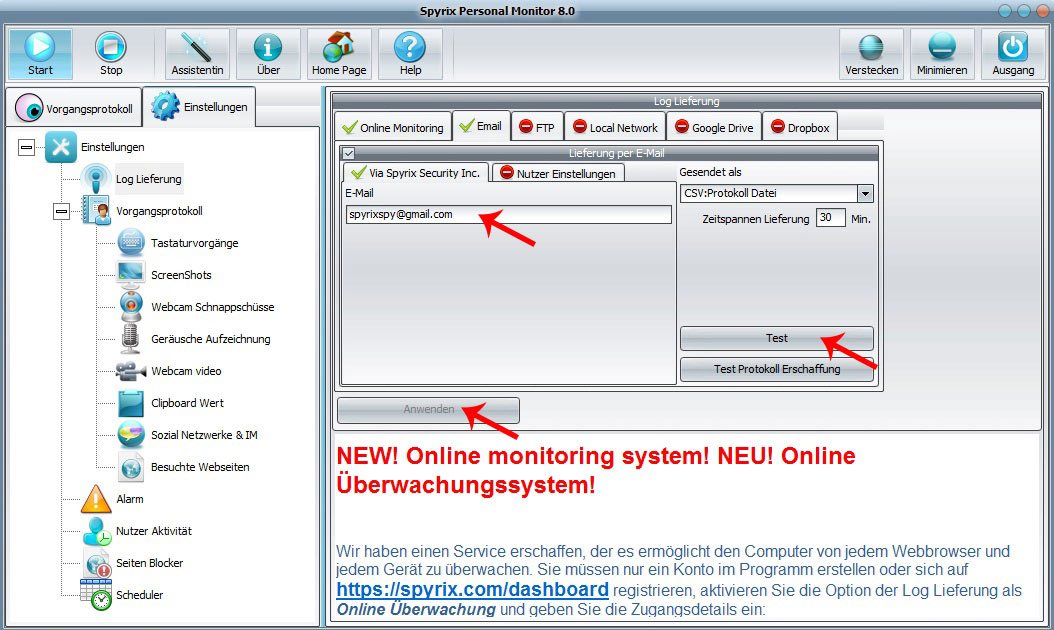Screen dimensions: 1054x630
Task: Open the spyrix.com/dashboard link
Action: [x=472, y=590]
